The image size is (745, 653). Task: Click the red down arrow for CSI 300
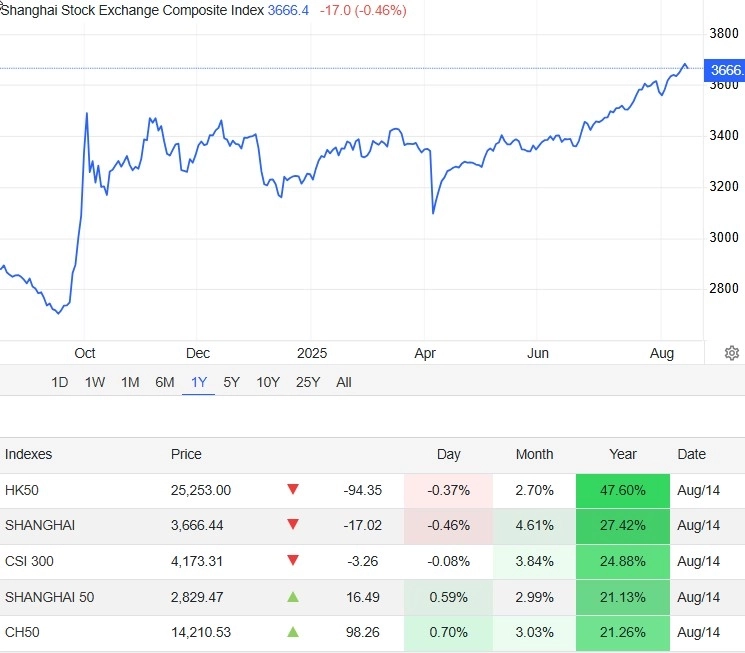click(x=293, y=561)
